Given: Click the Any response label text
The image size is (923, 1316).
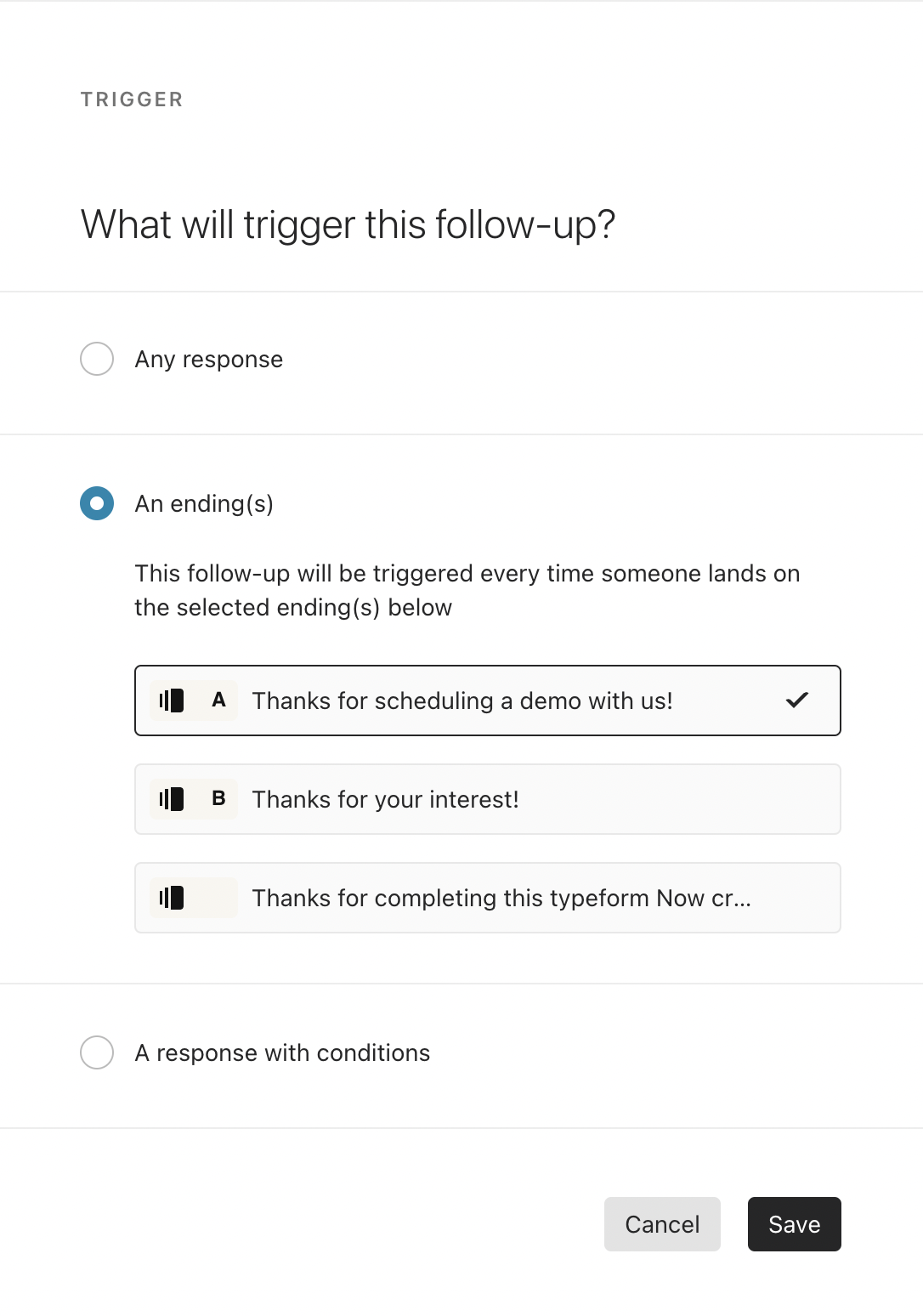Looking at the screenshot, I should [x=209, y=360].
